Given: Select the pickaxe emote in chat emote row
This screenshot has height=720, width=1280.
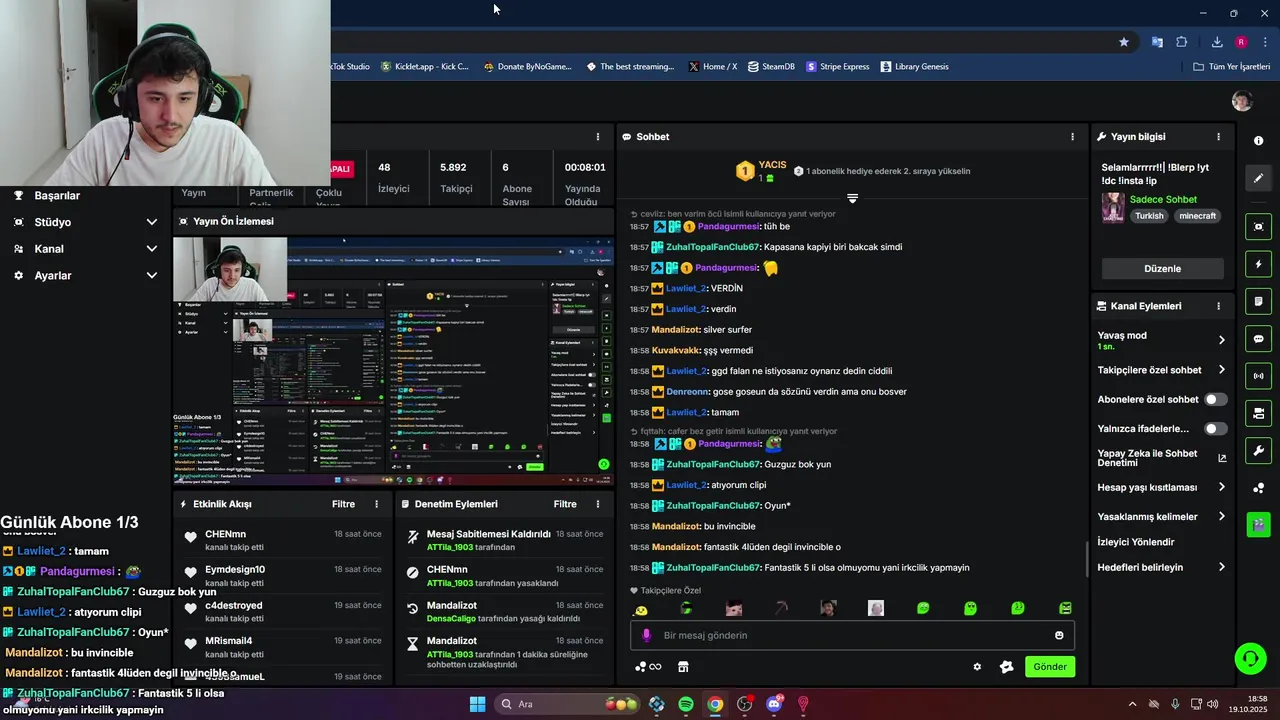Looking at the screenshot, I should (782, 608).
